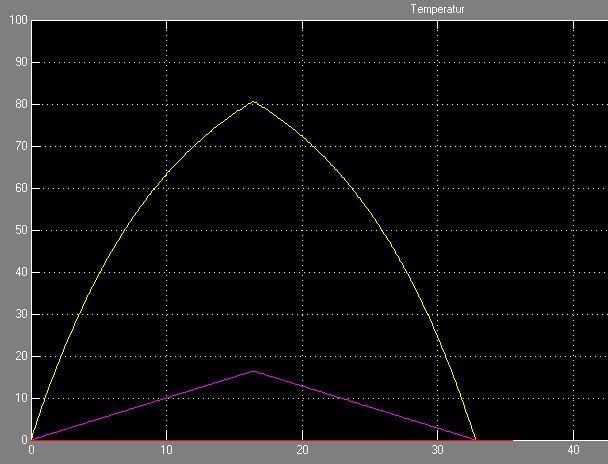608x464 pixels.
Task: Select the y-axis label 10
Action: pos(17,398)
